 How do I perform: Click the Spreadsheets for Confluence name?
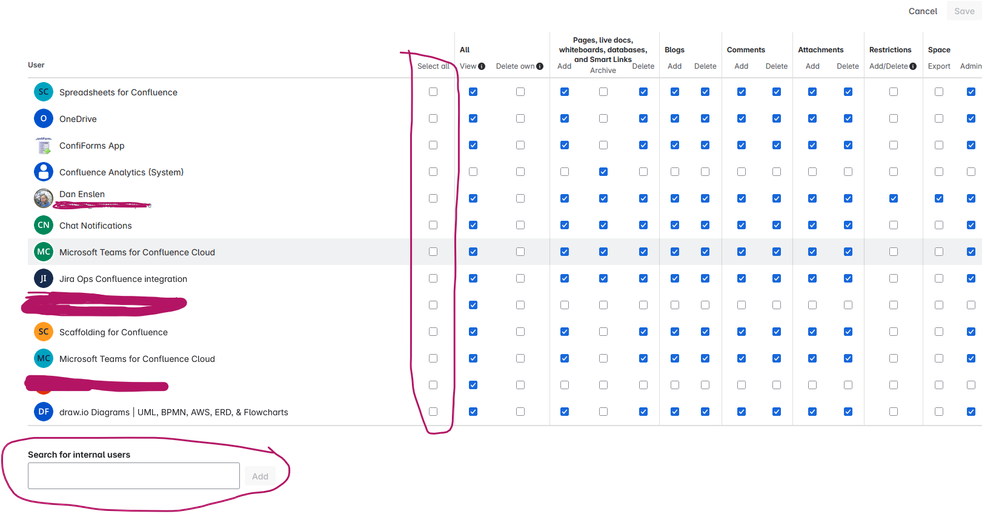(119, 92)
